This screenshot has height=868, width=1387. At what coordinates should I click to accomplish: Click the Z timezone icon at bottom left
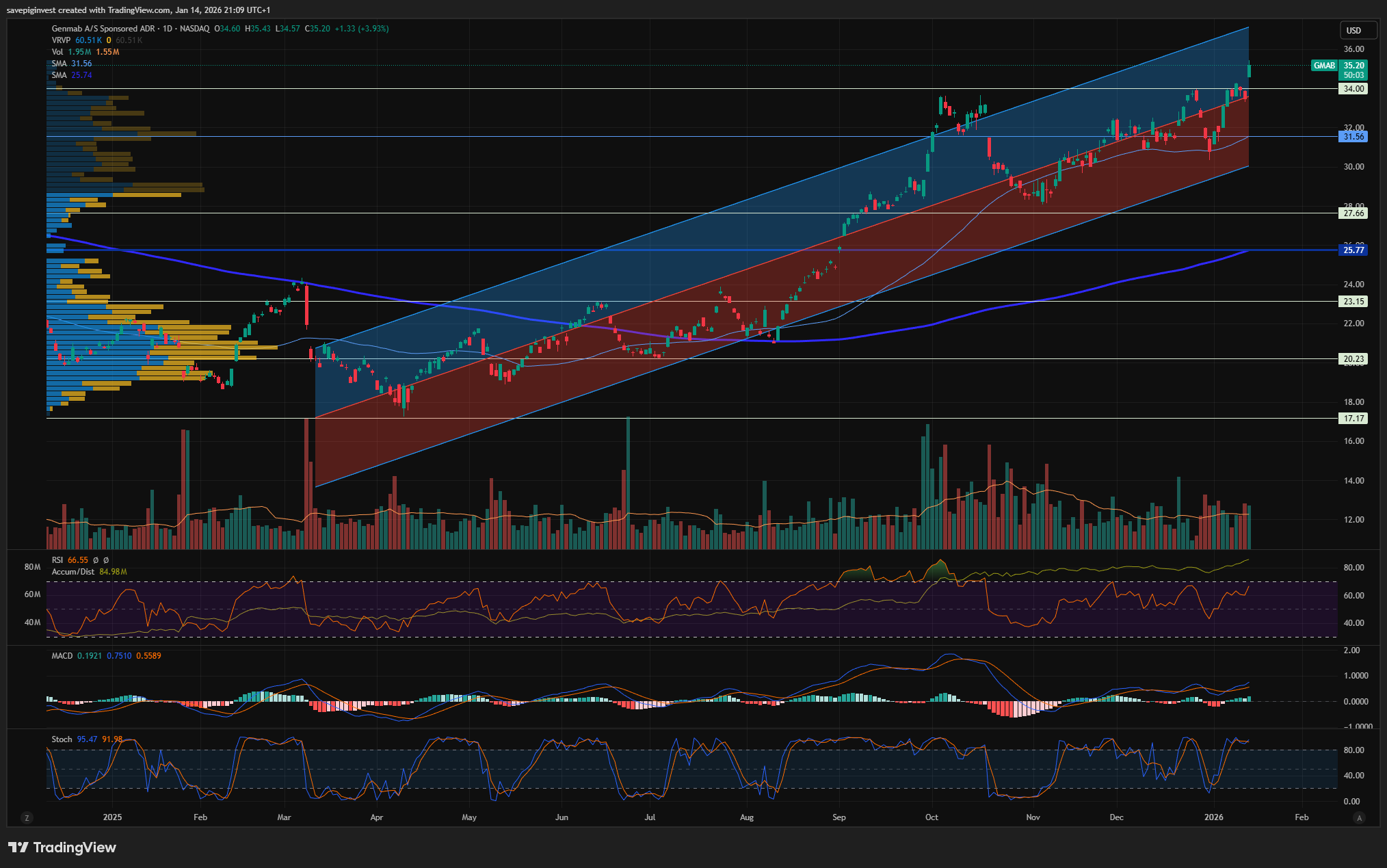[x=27, y=817]
